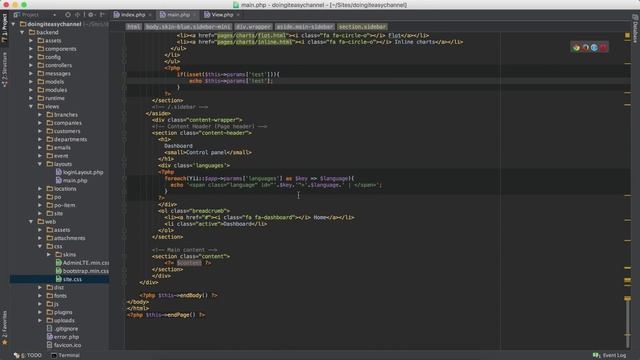
Task: Click scroll from source target icon
Action: (68, 15)
